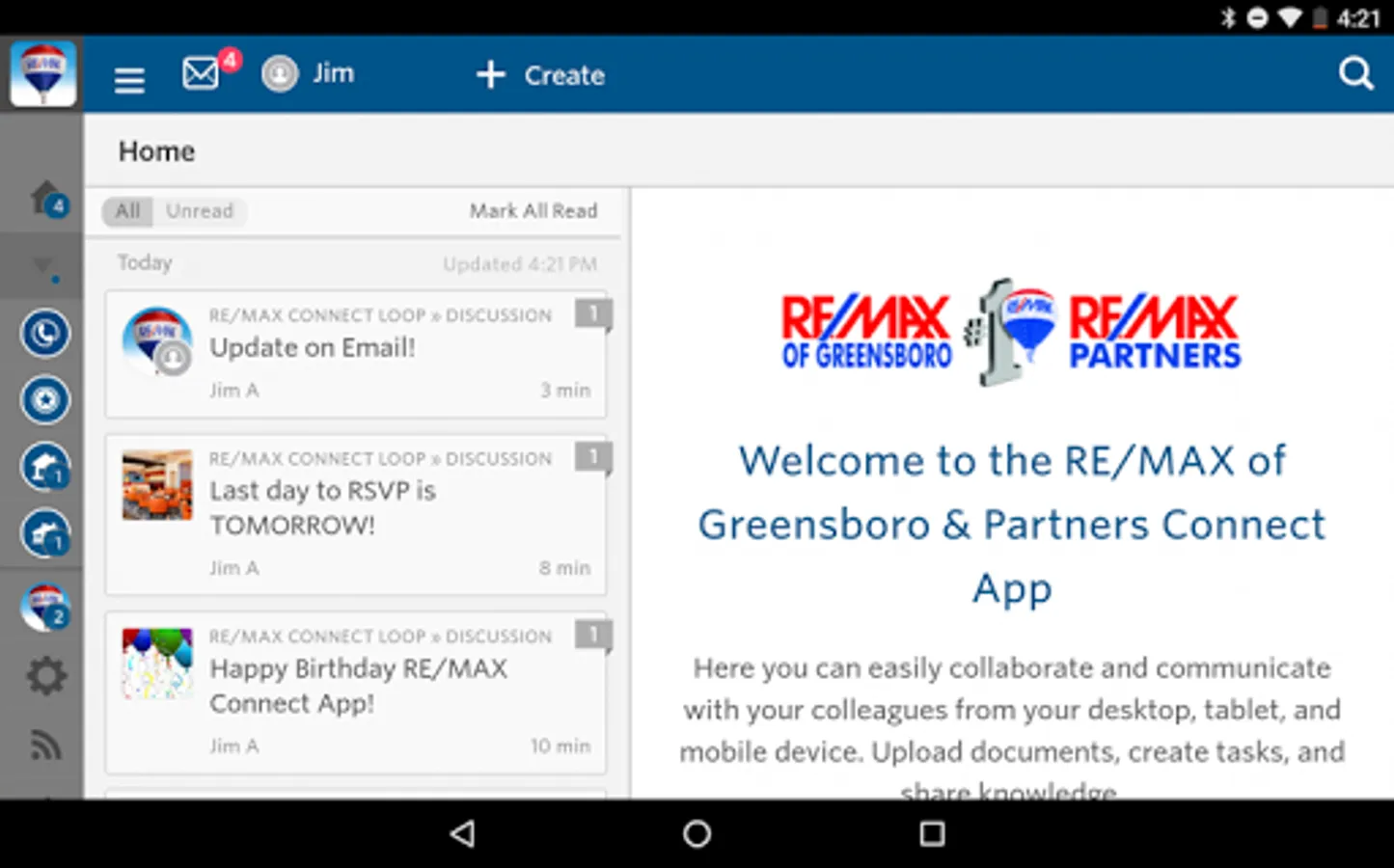This screenshot has width=1394, height=868.
Task: Click the Create button label
Action: tap(564, 75)
